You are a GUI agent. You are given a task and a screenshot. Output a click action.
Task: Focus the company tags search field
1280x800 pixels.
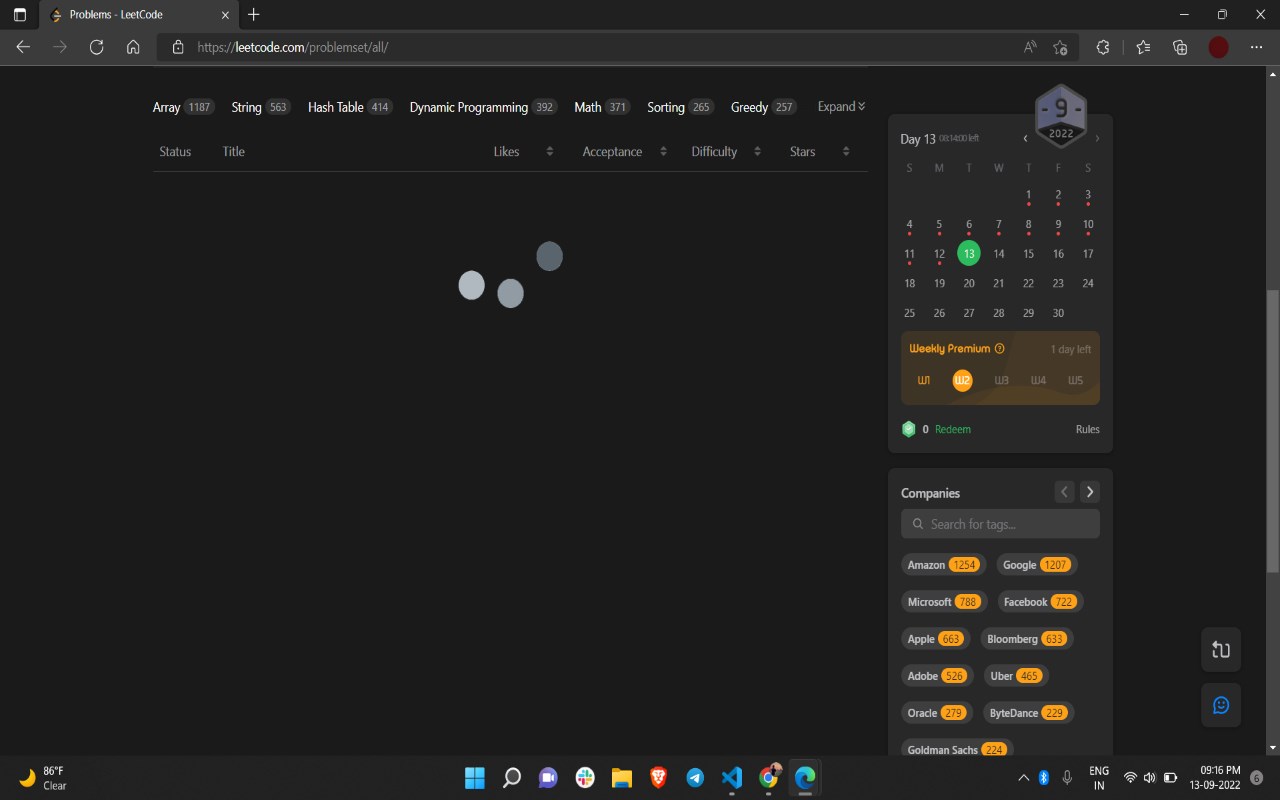tap(1000, 524)
